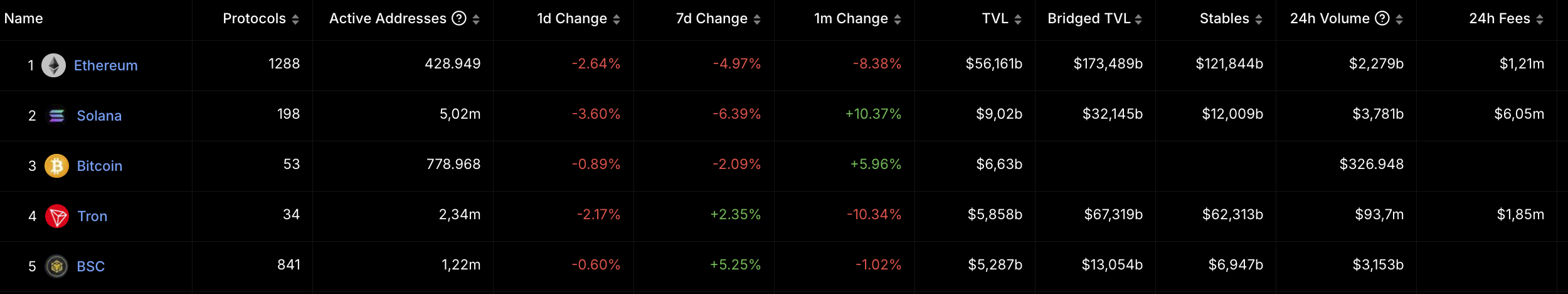Click the Active Addresses help question icon
This screenshot has height=294, width=1568.
(x=459, y=18)
